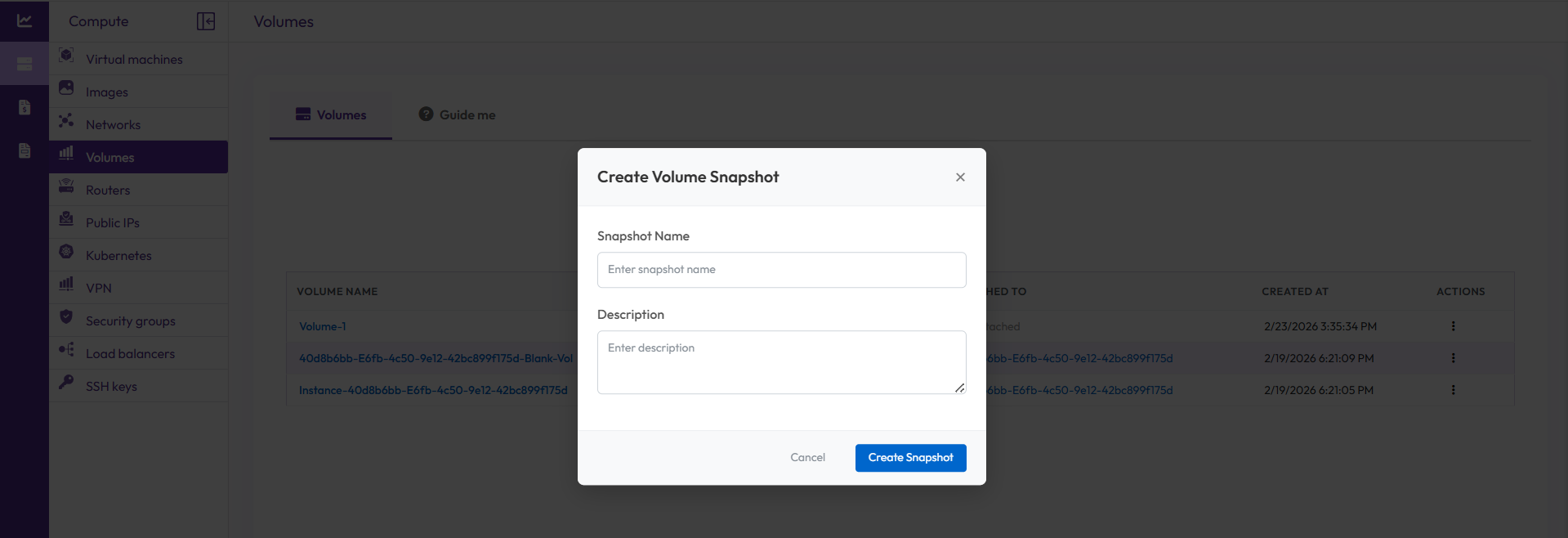Cancel the Create Volume Snapshot dialog
The height and width of the screenshot is (538, 1568).
pyautogui.click(x=807, y=458)
